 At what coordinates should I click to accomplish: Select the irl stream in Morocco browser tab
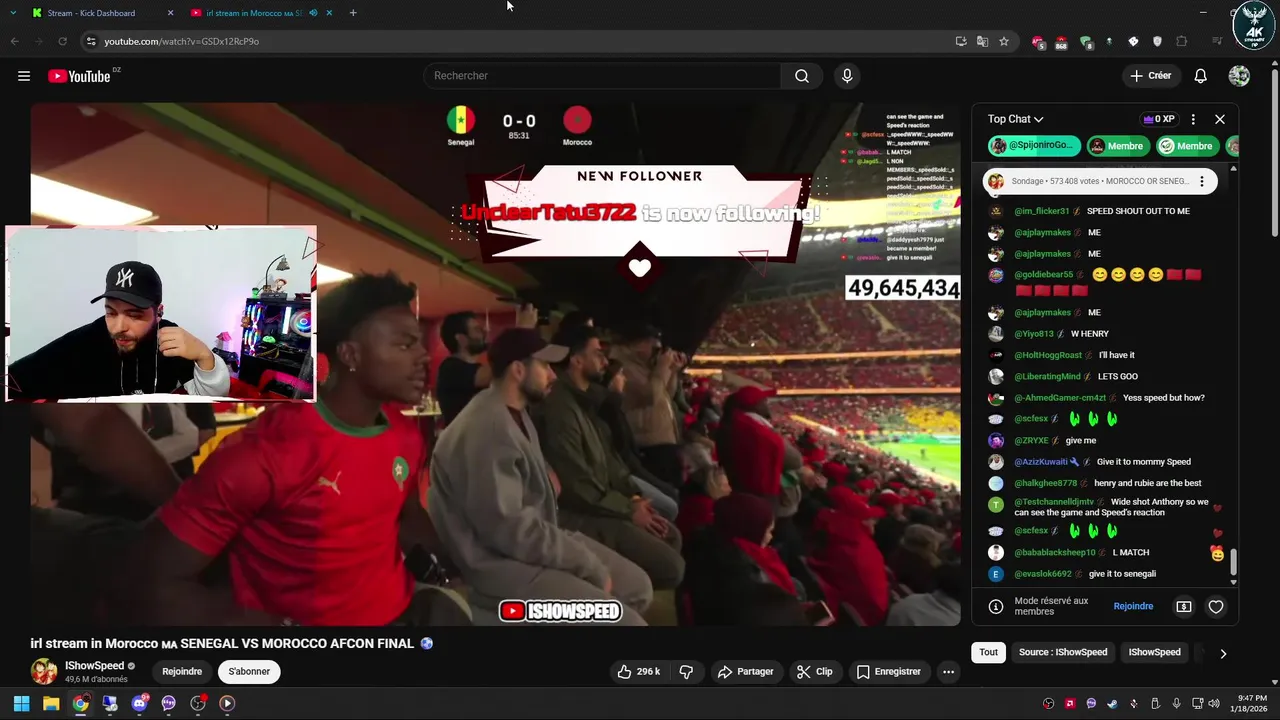point(262,13)
